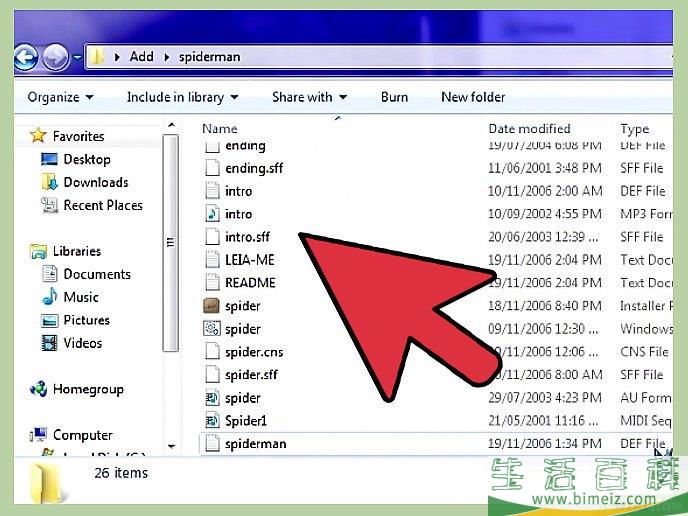Click spider Windows settings gear icon
This screenshot has height=516, width=688.
pyautogui.click(x=212, y=328)
